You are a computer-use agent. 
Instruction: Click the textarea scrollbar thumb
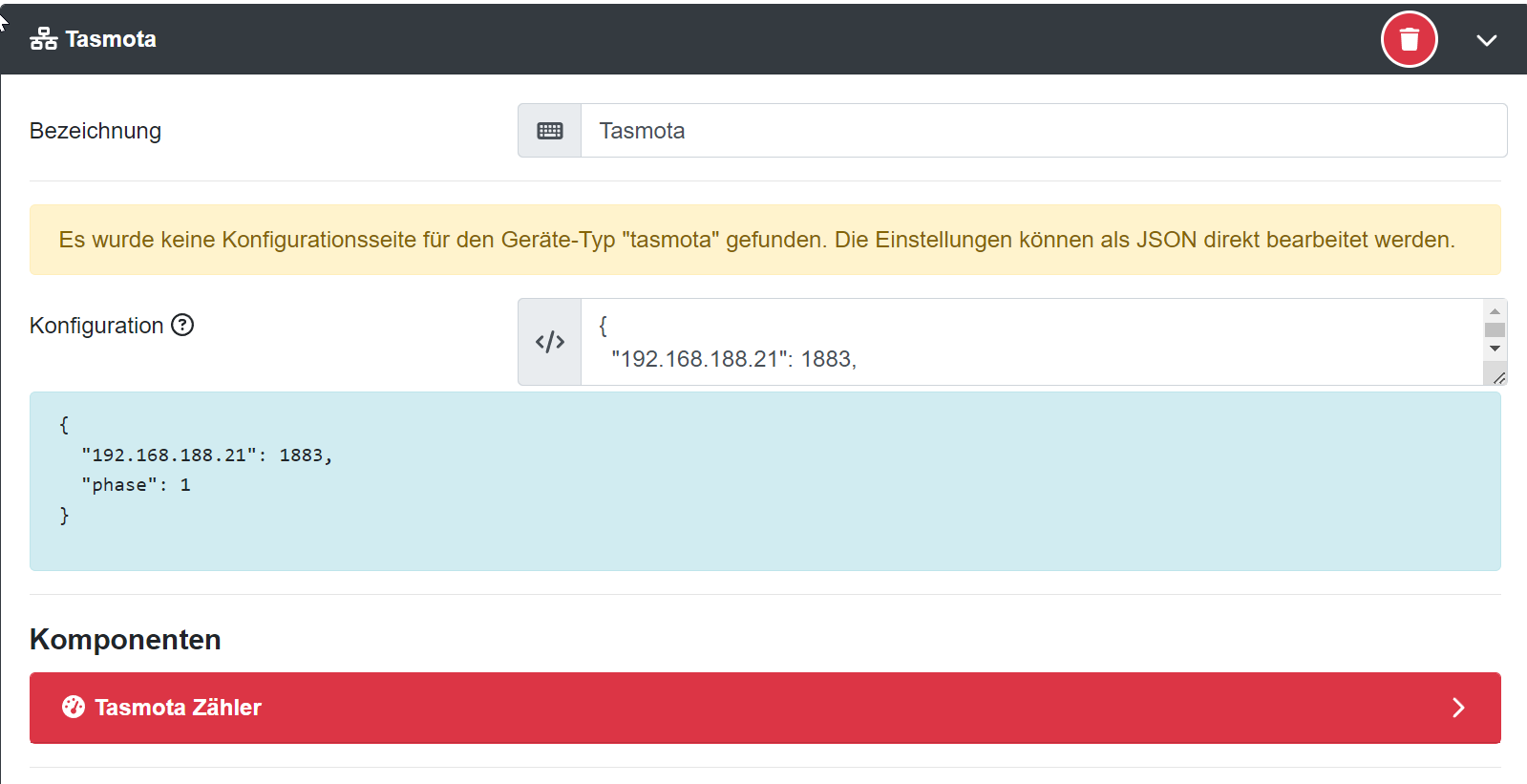point(1495,329)
